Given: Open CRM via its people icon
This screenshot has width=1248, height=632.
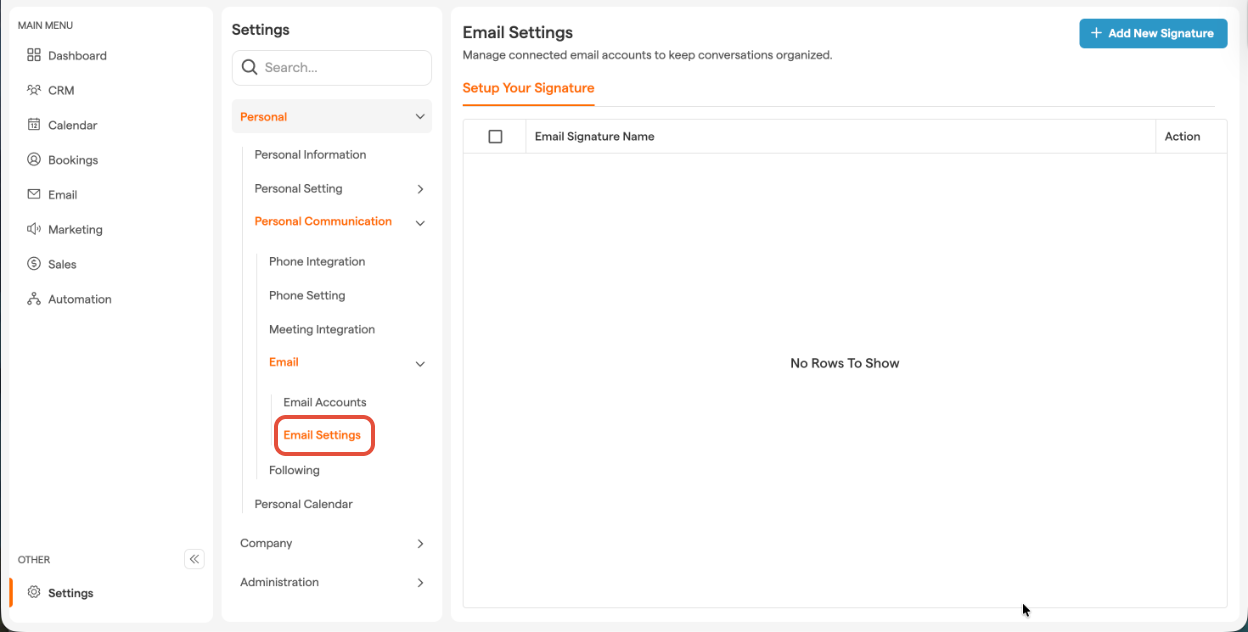Looking at the screenshot, I should click(x=34, y=90).
